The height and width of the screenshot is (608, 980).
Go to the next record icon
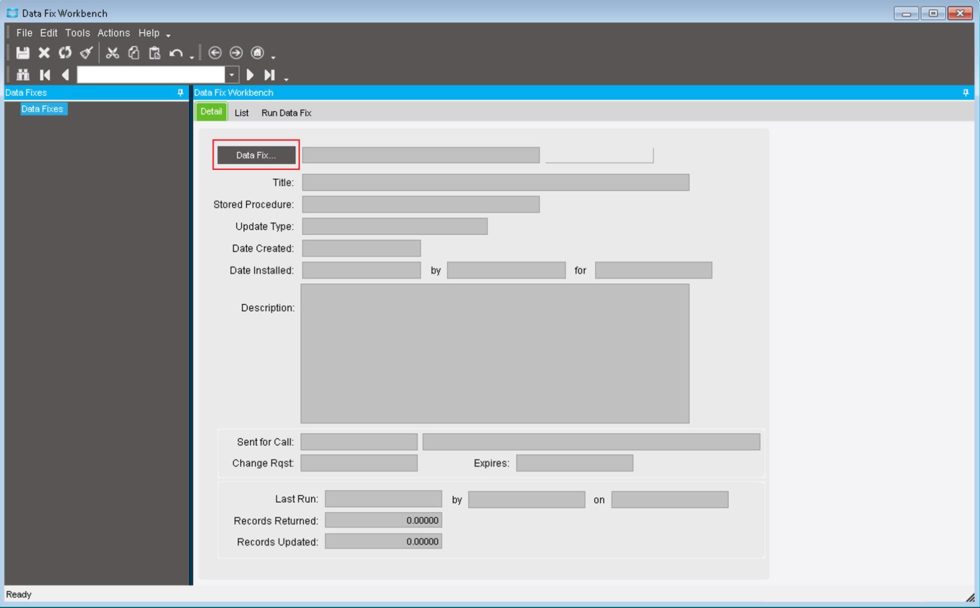click(x=250, y=75)
